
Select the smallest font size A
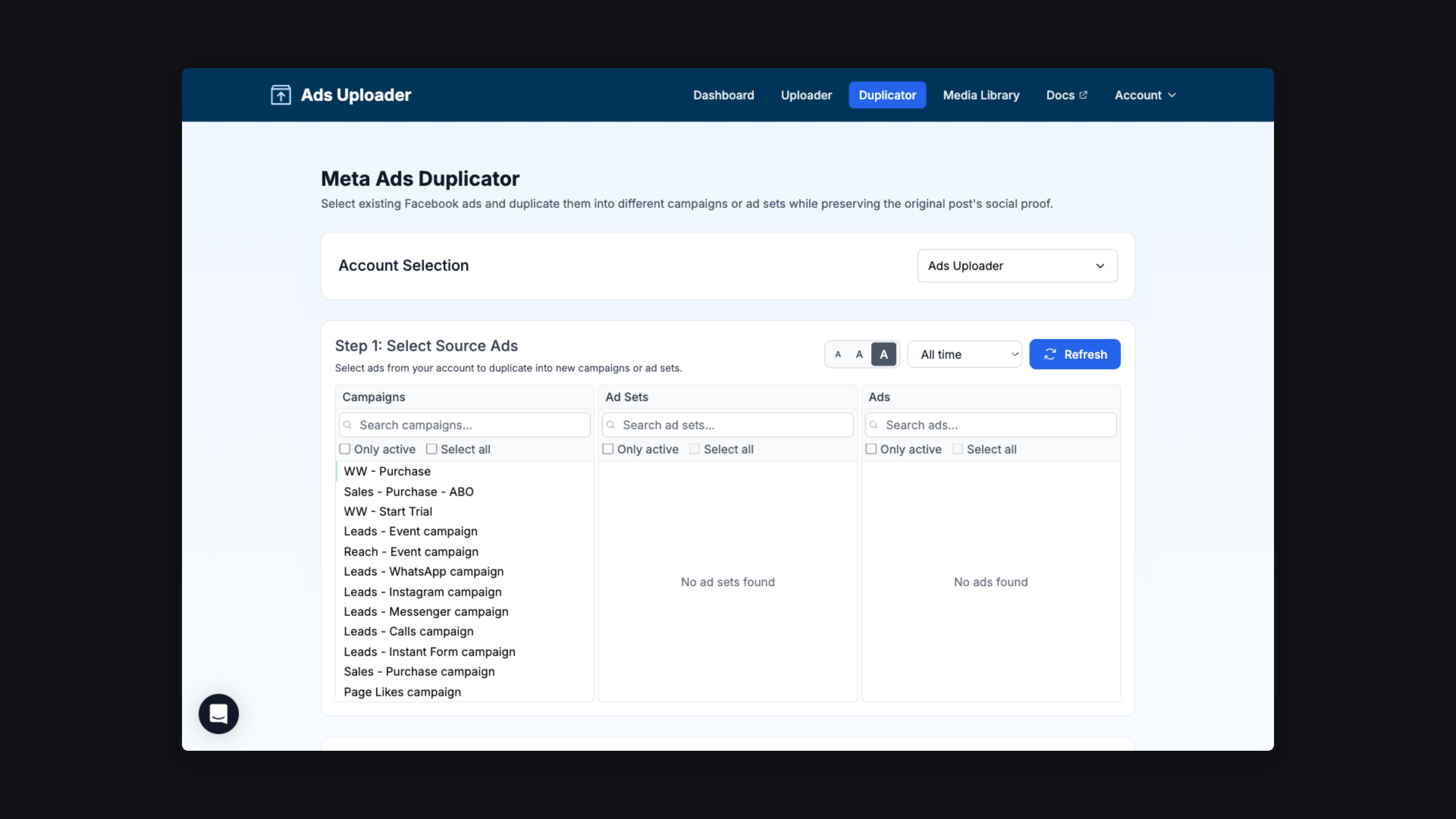point(838,355)
